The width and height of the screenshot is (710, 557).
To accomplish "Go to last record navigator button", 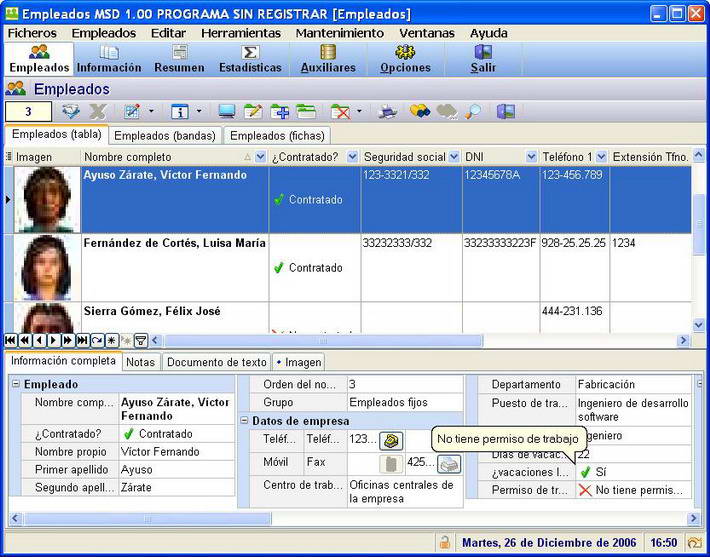I will tap(83, 340).
